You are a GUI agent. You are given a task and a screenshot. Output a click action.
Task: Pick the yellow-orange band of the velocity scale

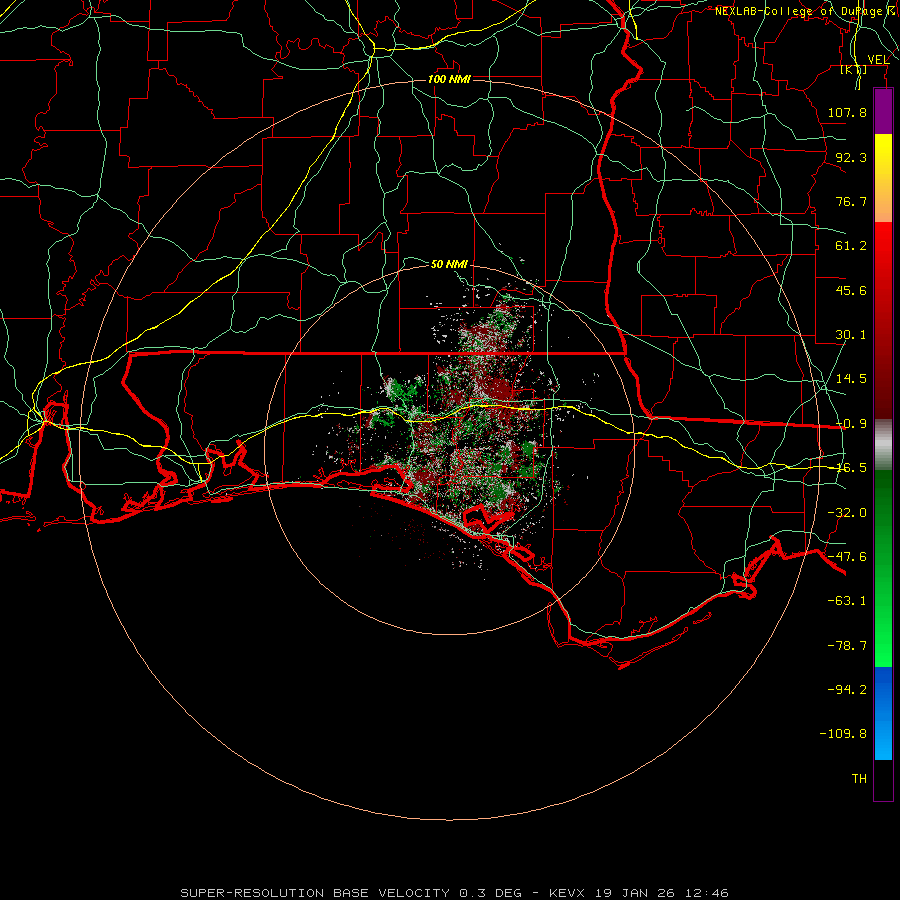pos(883,178)
